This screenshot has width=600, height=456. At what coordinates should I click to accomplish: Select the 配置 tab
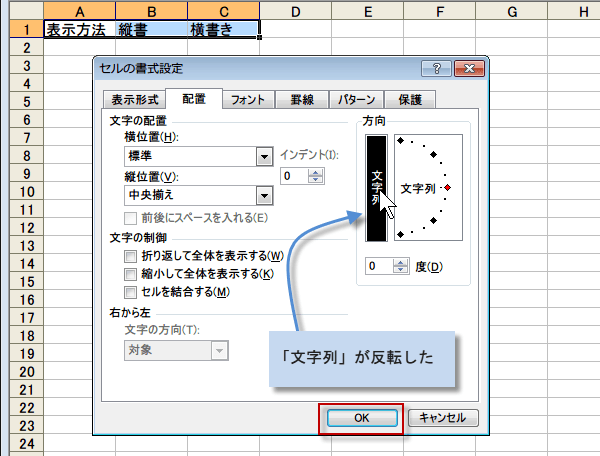[194, 99]
